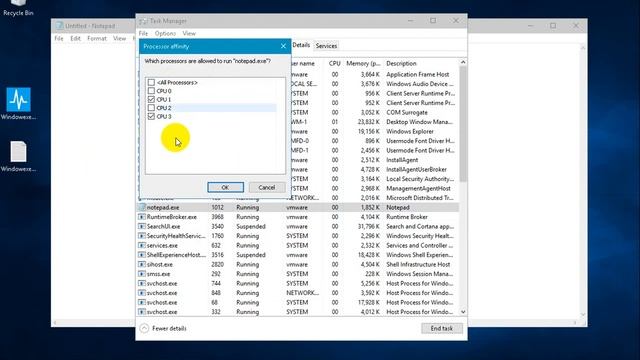
Task: Select the svchost.exe row with PID 332
Action: click(298, 312)
